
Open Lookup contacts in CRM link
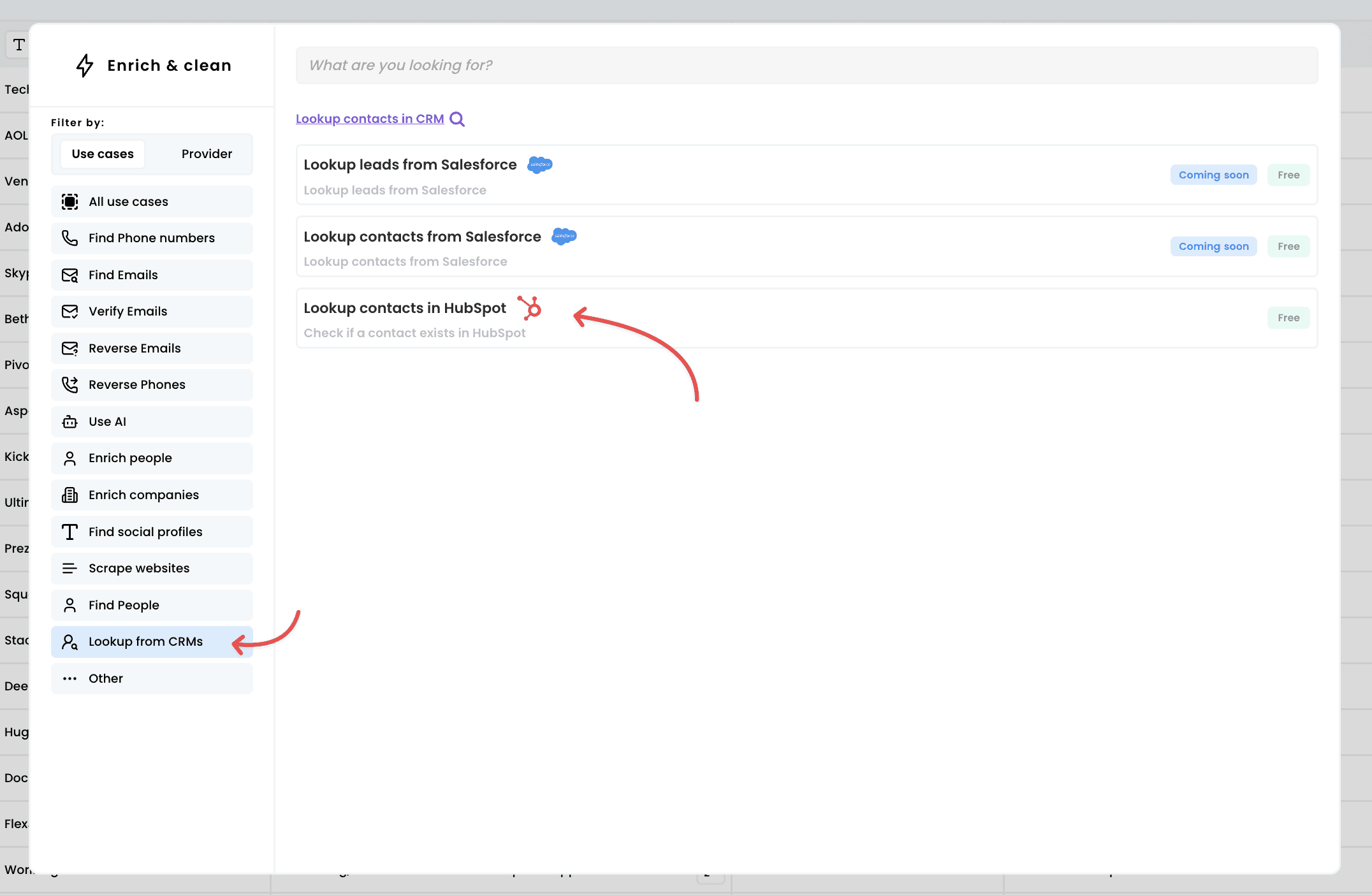(370, 119)
